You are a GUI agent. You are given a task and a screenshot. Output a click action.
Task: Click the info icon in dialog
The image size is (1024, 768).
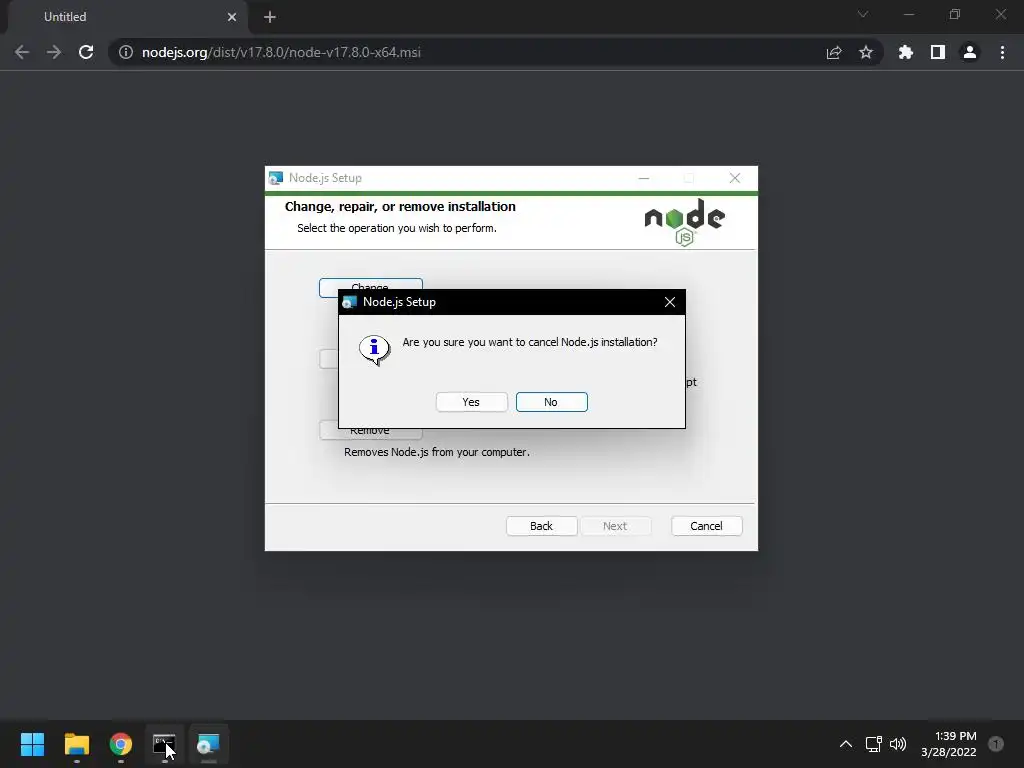(x=374, y=350)
